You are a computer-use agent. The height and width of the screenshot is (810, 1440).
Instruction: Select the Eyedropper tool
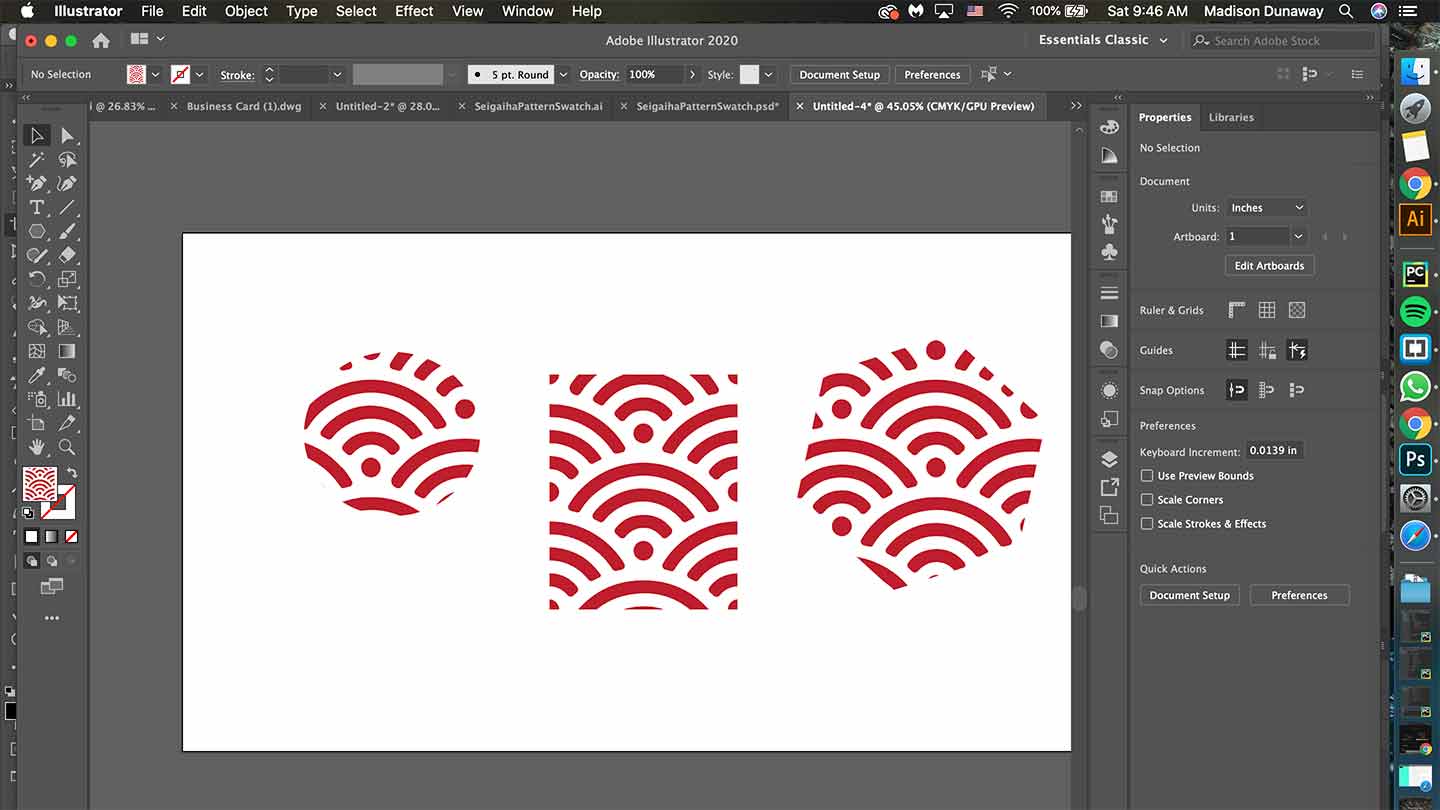37,375
